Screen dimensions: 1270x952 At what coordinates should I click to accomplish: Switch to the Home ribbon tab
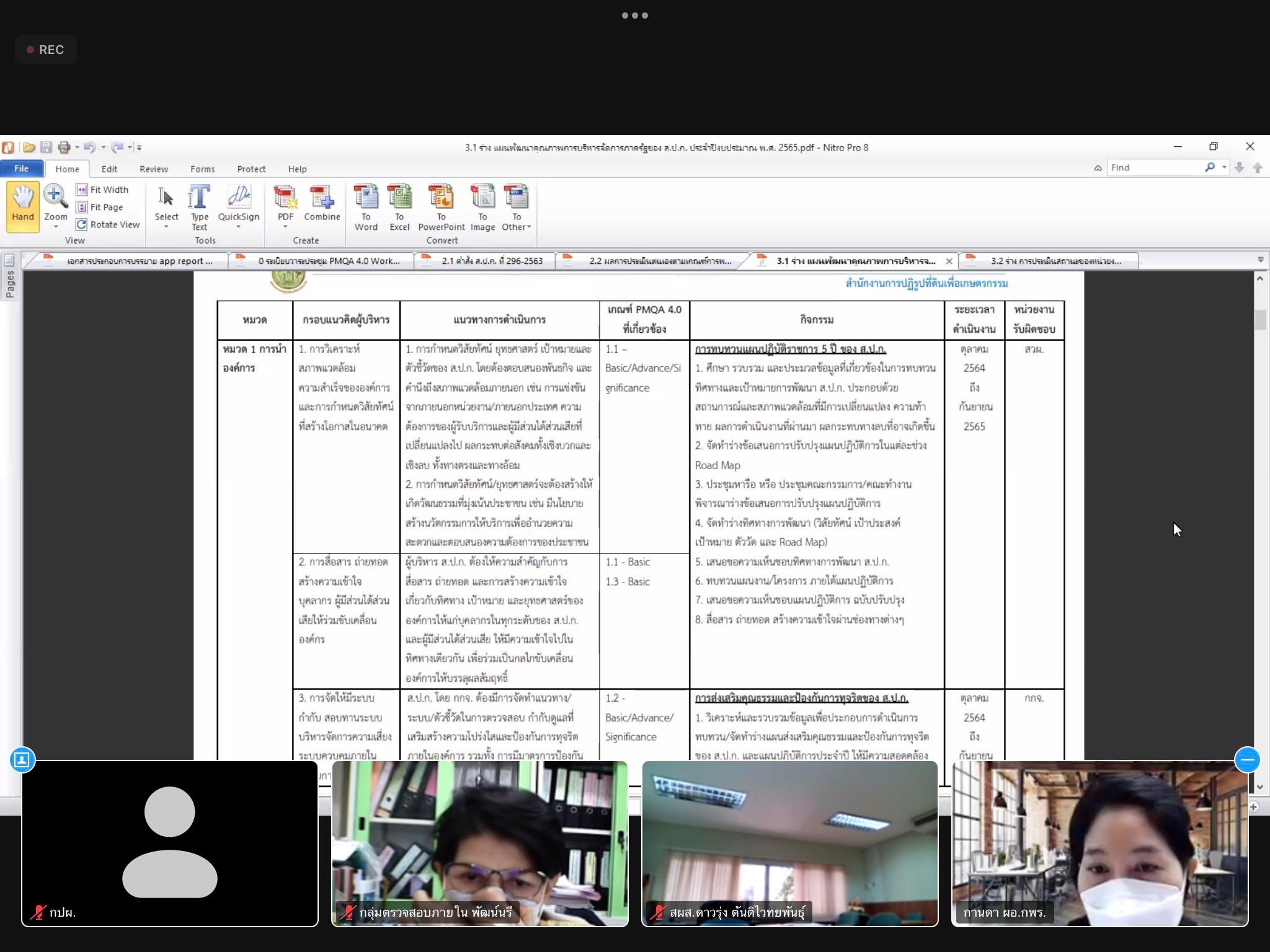coord(67,169)
